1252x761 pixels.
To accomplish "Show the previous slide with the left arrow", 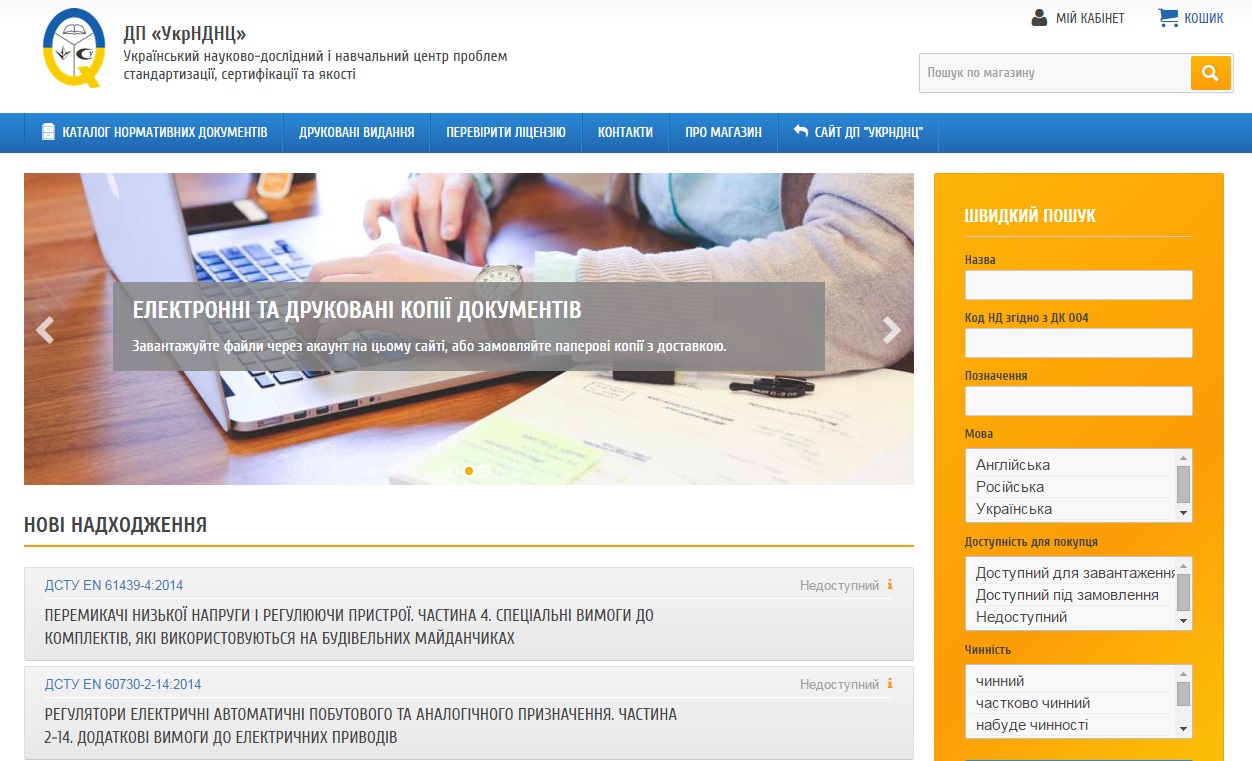I will click(45, 330).
